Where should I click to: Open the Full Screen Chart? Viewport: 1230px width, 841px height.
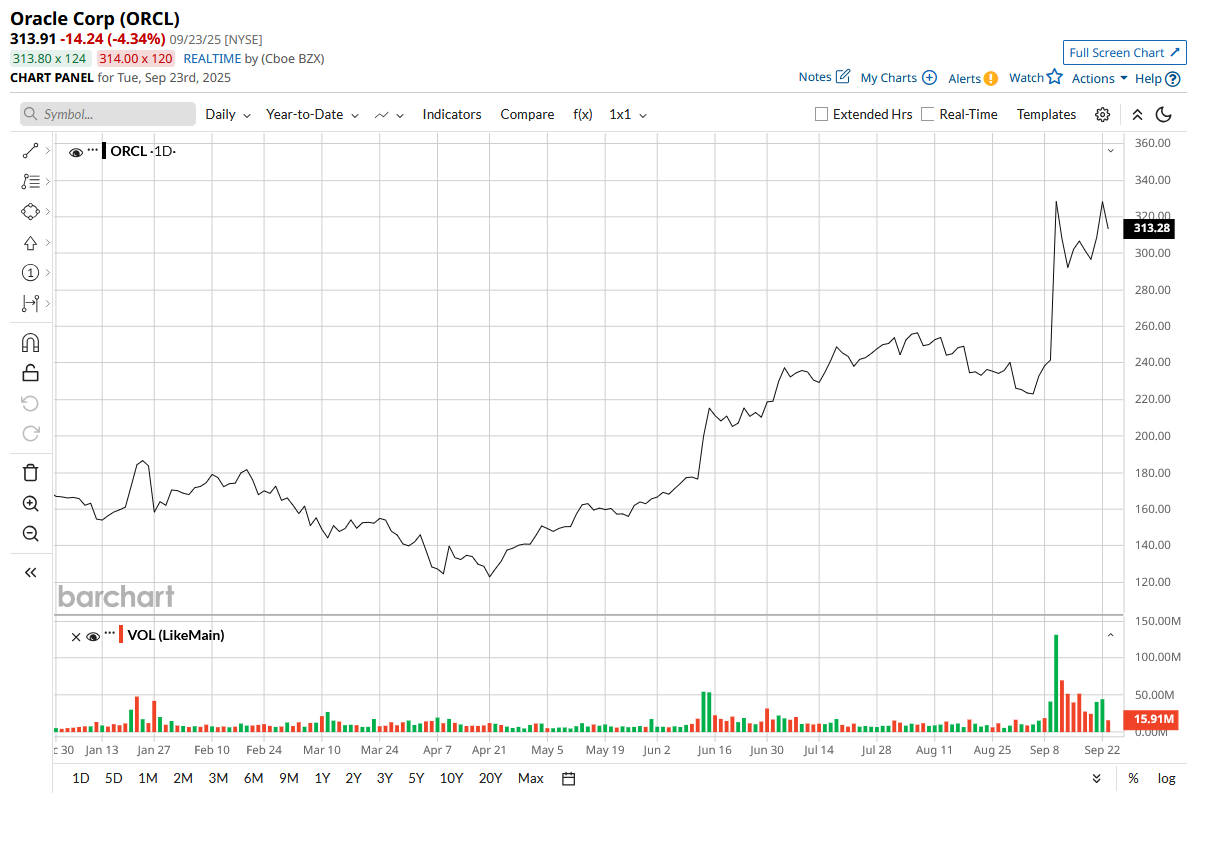click(x=1125, y=53)
